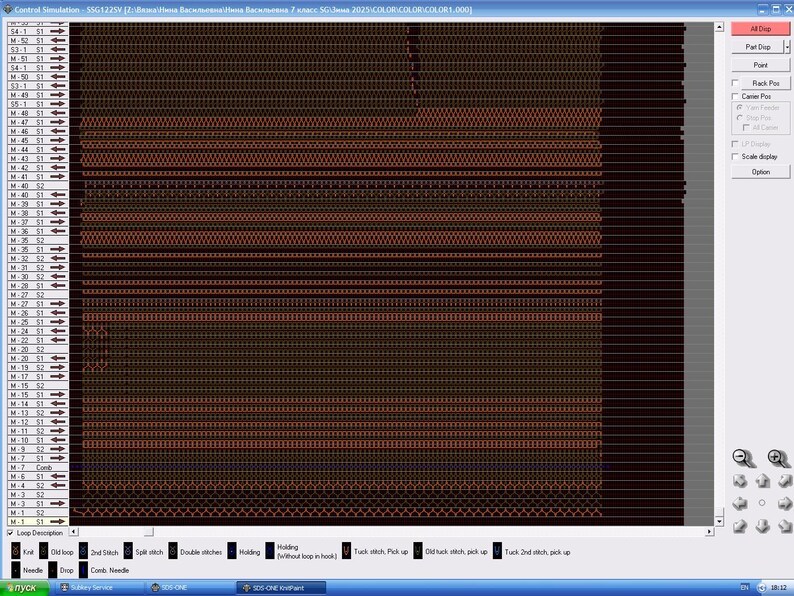Viewport: 794px width, 596px height.
Task: Select the M-40 S2 row
Action: coord(38,186)
